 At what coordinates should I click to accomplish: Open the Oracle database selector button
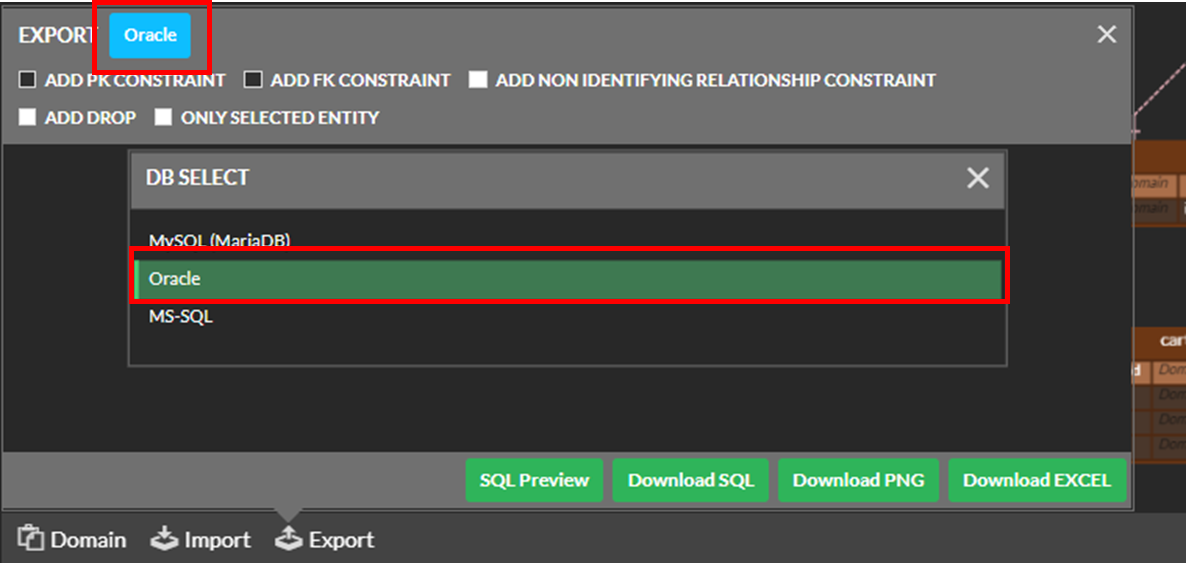(x=150, y=36)
